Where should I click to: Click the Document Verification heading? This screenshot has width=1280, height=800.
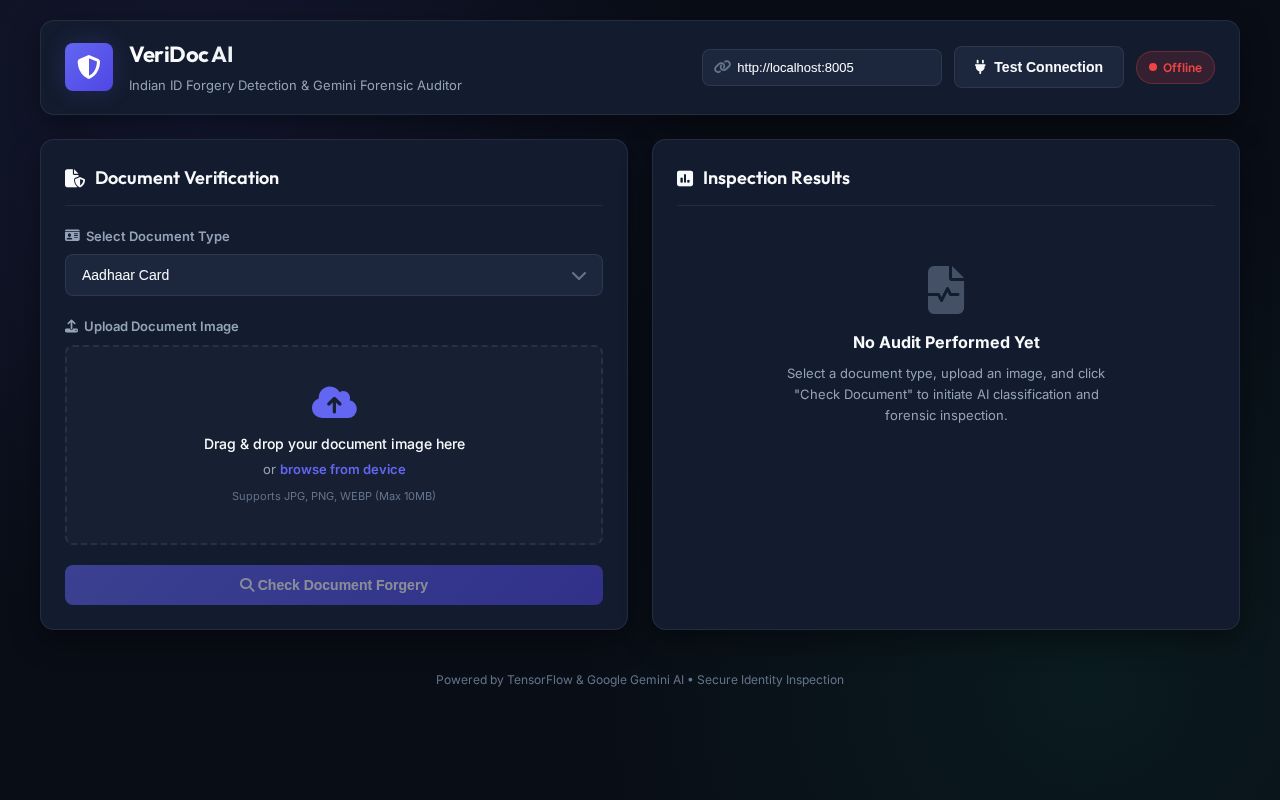coord(187,178)
